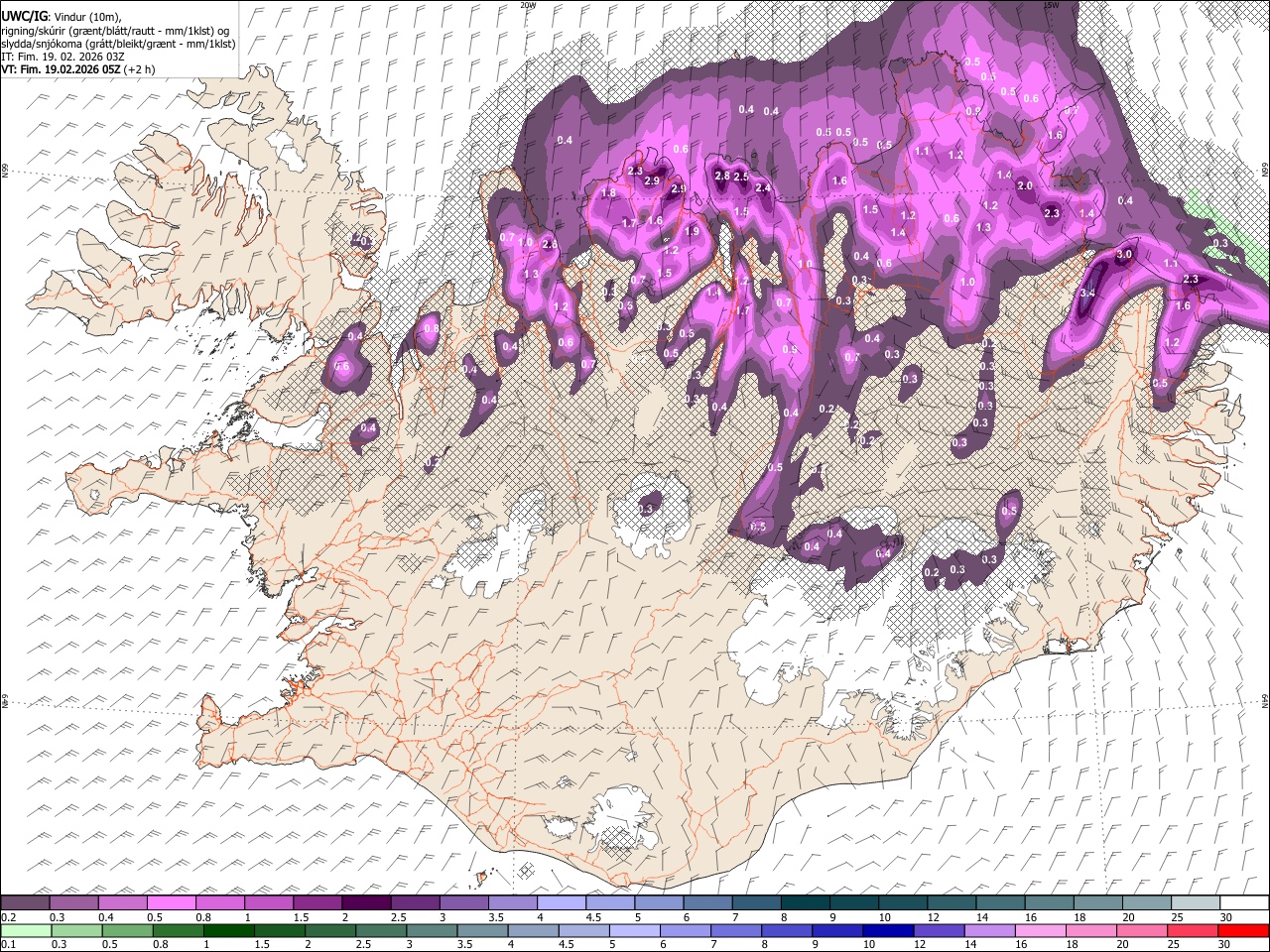This screenshot has width=1270, height=952.
Task: Click the 'UWC/IG' title text
Action: [x=24, y=15]
